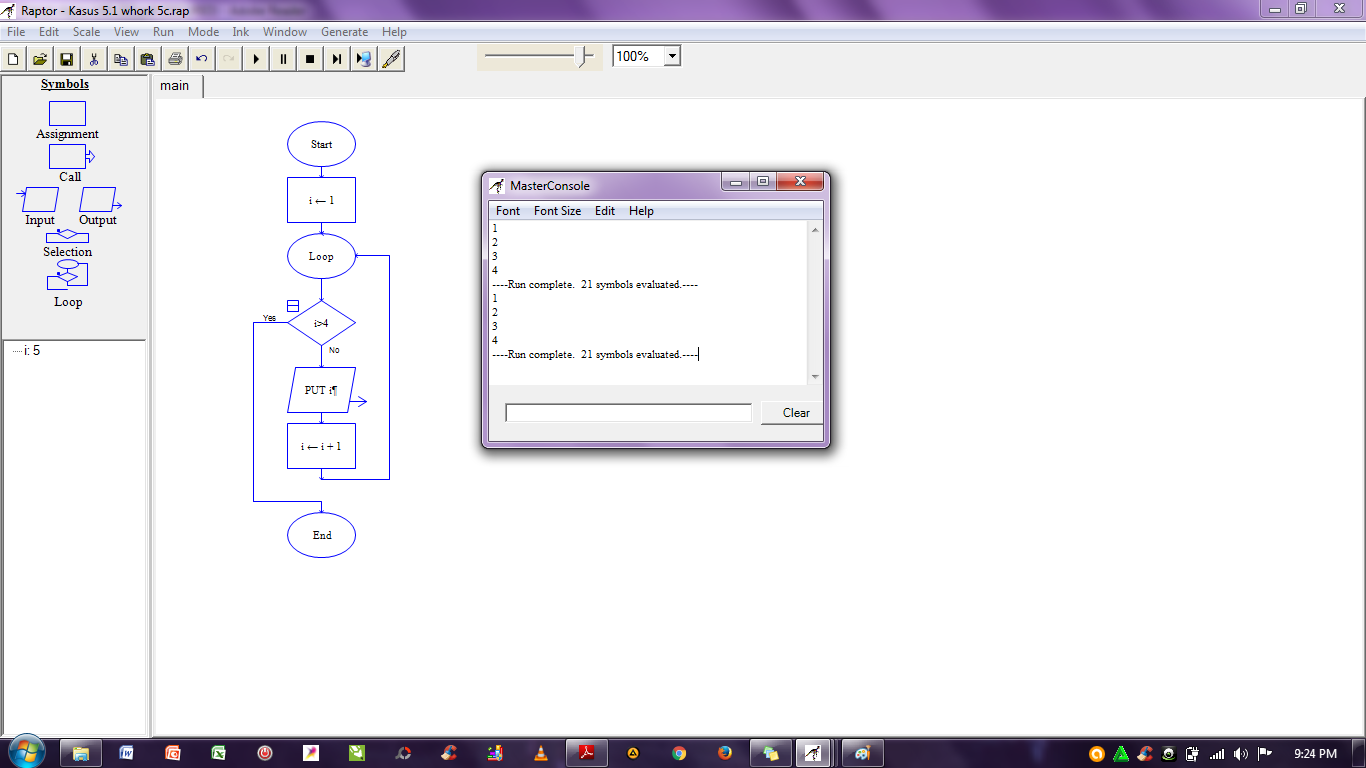Image resolution: width=1366 pixels, height=768 pixels.
Task: Focus the MasterConsole command input field
Action: 628,413
